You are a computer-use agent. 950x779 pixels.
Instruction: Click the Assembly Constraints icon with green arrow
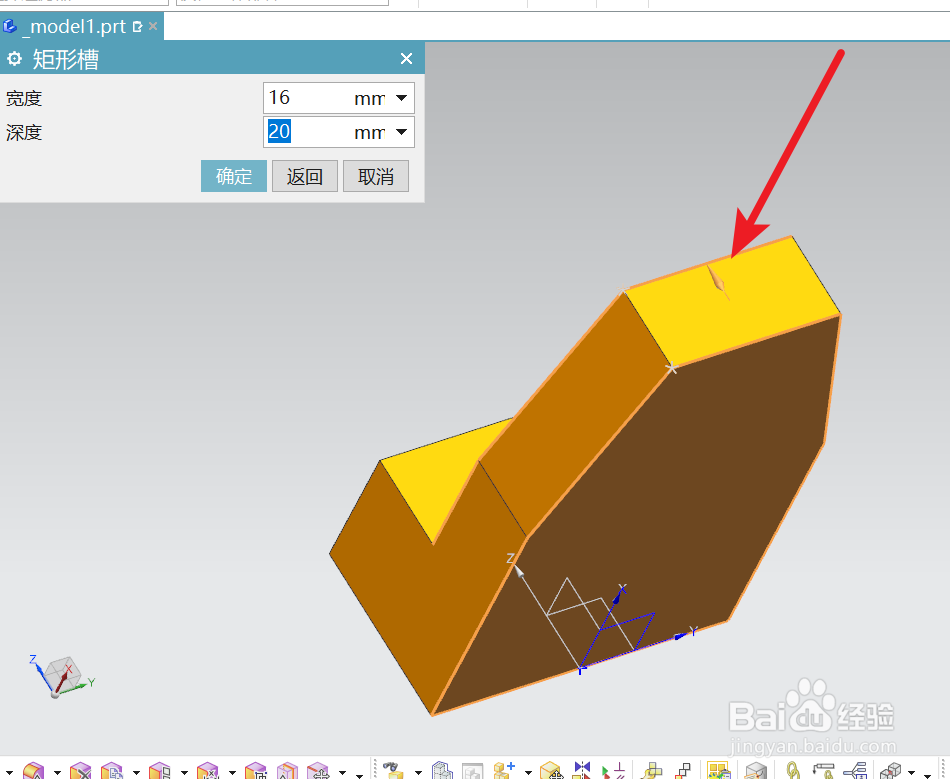613,771
